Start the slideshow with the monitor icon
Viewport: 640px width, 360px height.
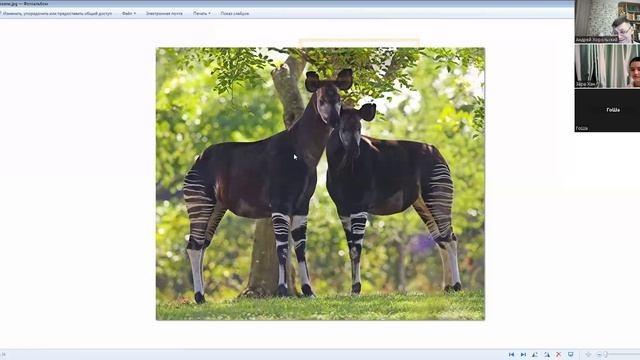coord(571,355)
